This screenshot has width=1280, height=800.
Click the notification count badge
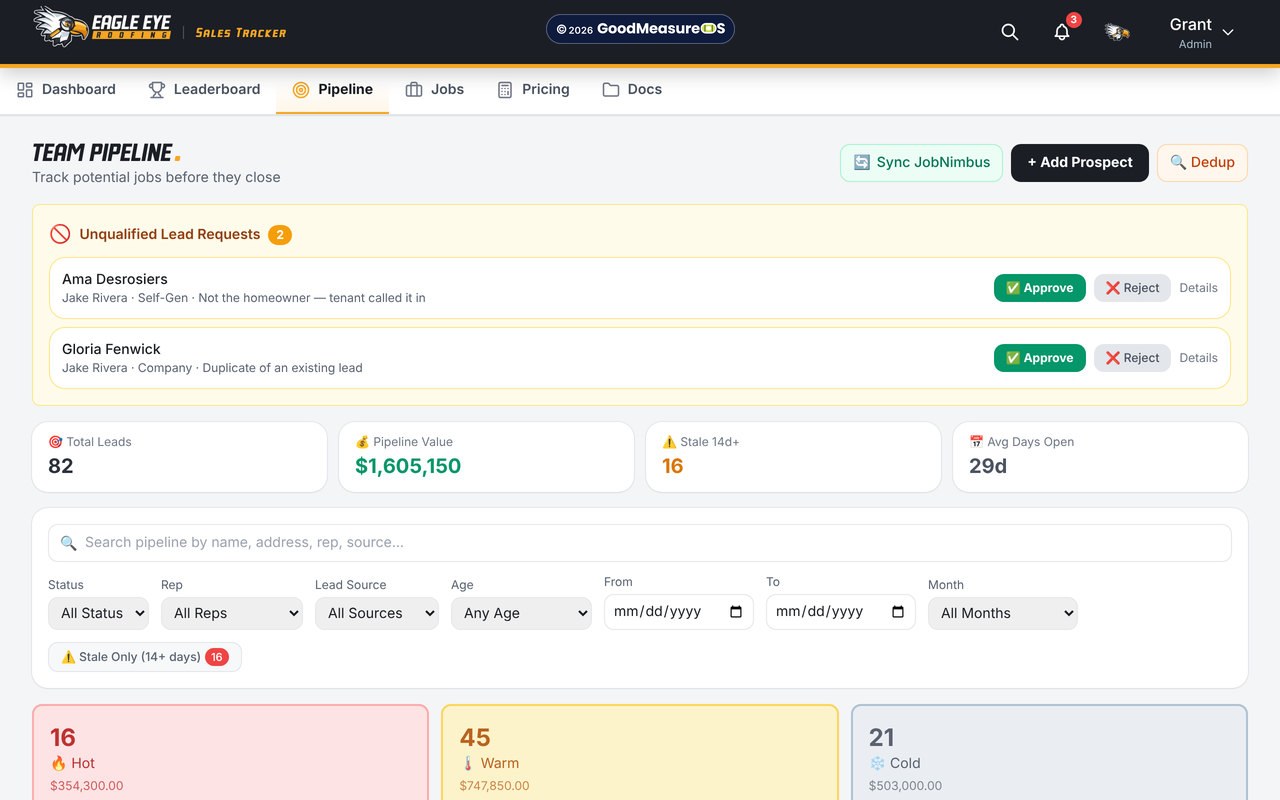coord(1074,20)
